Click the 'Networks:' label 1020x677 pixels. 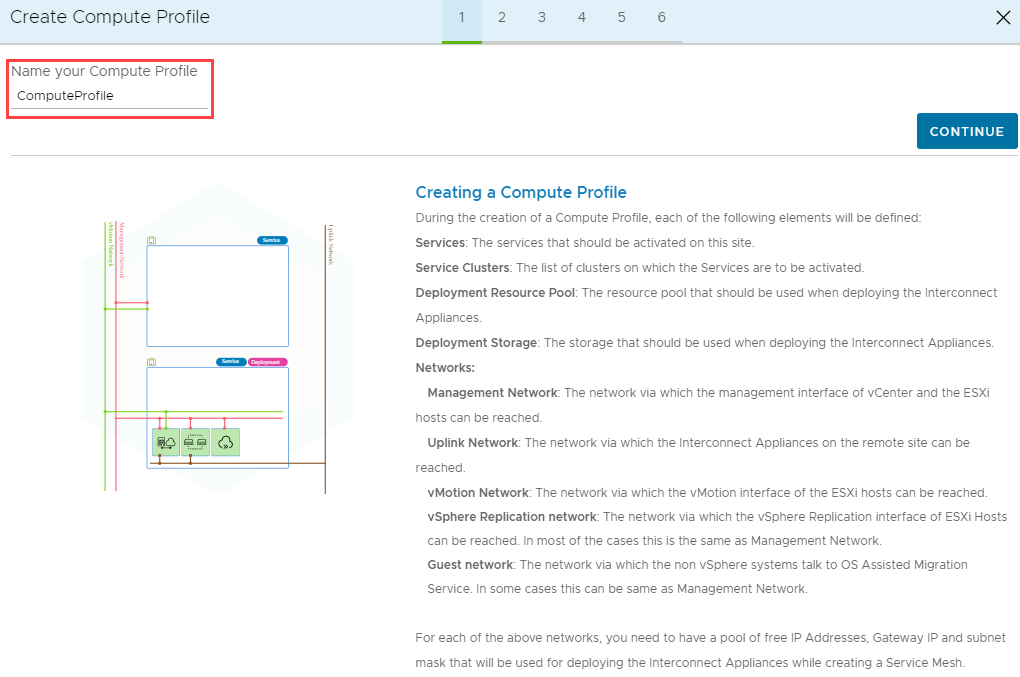pyautogui.click(x=445, y=368)
